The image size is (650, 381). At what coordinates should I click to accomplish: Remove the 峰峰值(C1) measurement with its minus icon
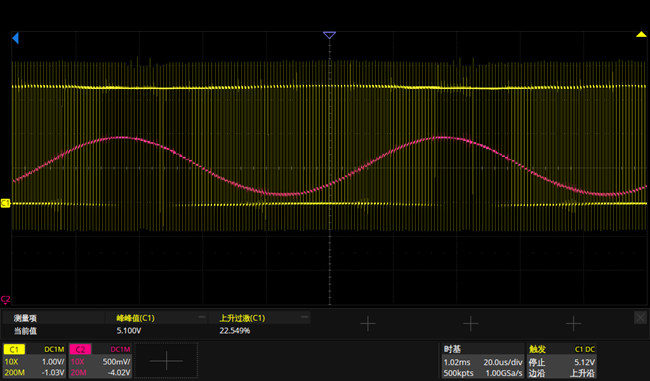click(201, 317)
